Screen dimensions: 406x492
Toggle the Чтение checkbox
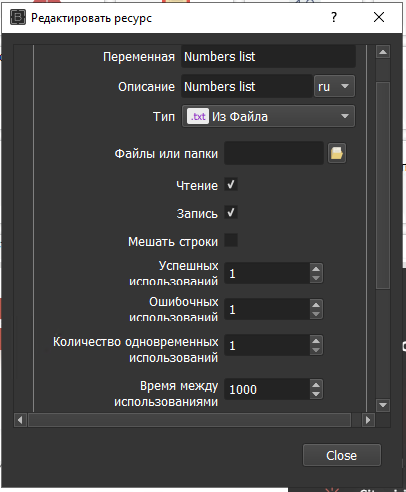(231, 185)
